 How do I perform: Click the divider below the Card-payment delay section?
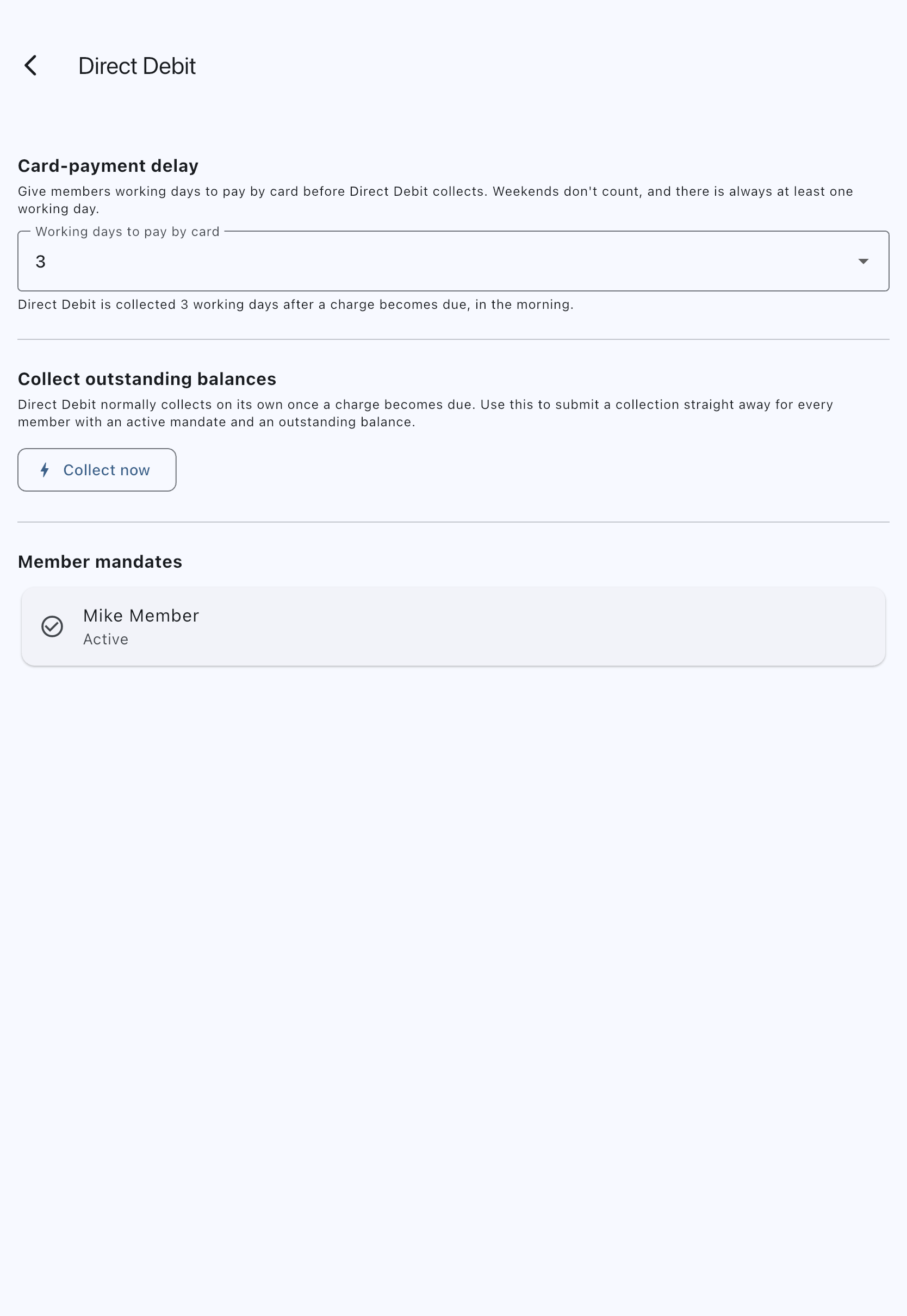point(453,339)
